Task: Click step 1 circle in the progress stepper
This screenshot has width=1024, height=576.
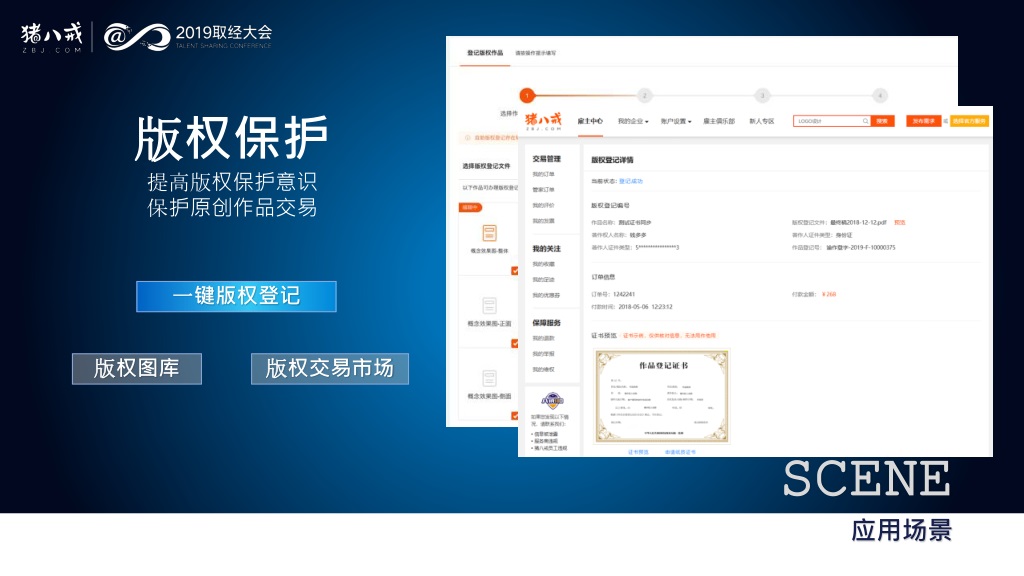Action: coord(527,96)
